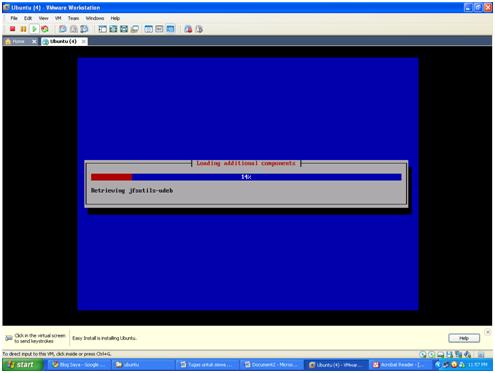
Task: Click the Take Snapshot toolbar icon
Action: (x=62, y=29)
